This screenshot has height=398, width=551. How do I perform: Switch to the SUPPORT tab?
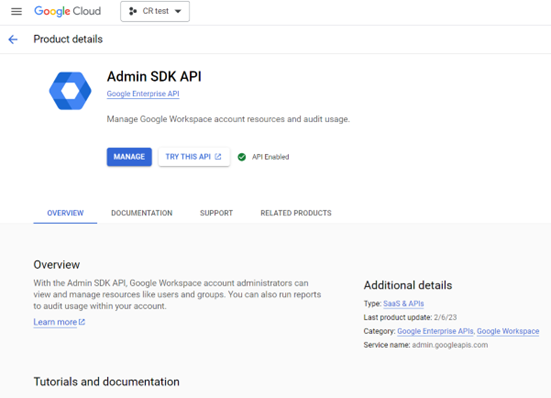point(216,213)
